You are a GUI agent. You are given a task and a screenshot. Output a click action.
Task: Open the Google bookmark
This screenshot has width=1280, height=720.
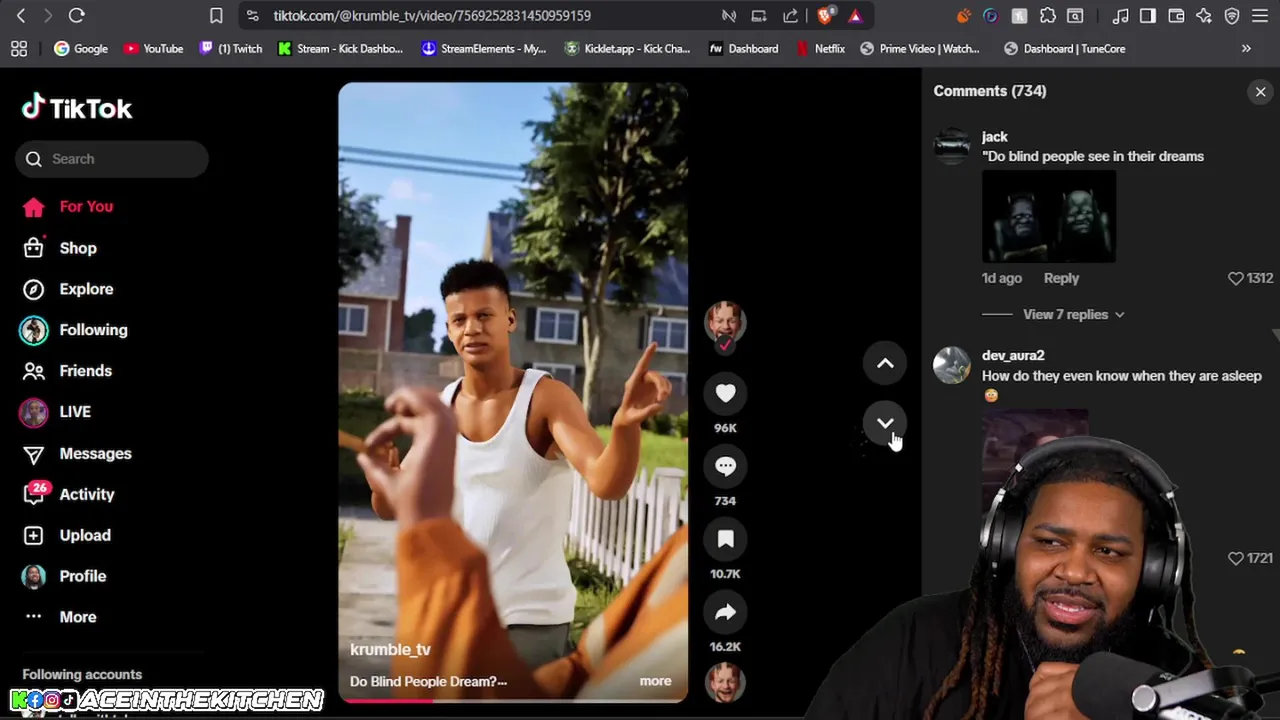point(81,48)
